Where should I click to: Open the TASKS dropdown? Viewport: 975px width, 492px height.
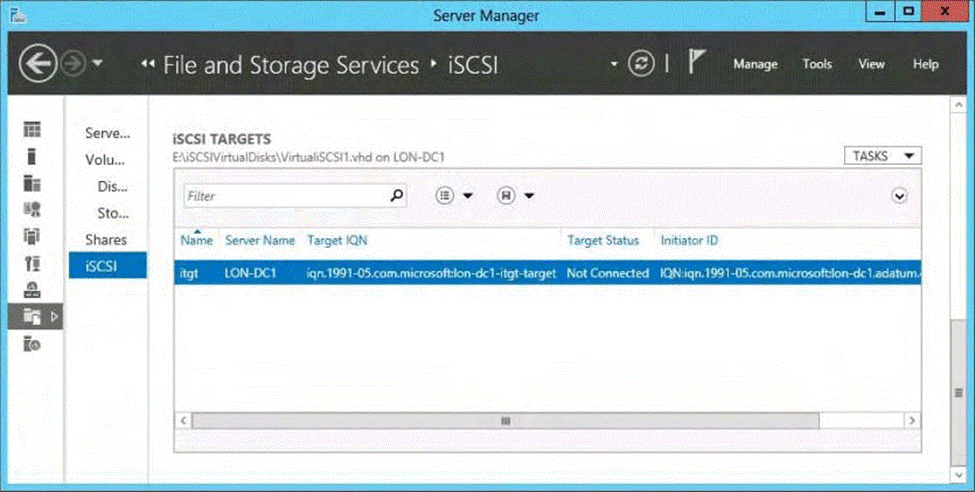click(x=882, y=156)
